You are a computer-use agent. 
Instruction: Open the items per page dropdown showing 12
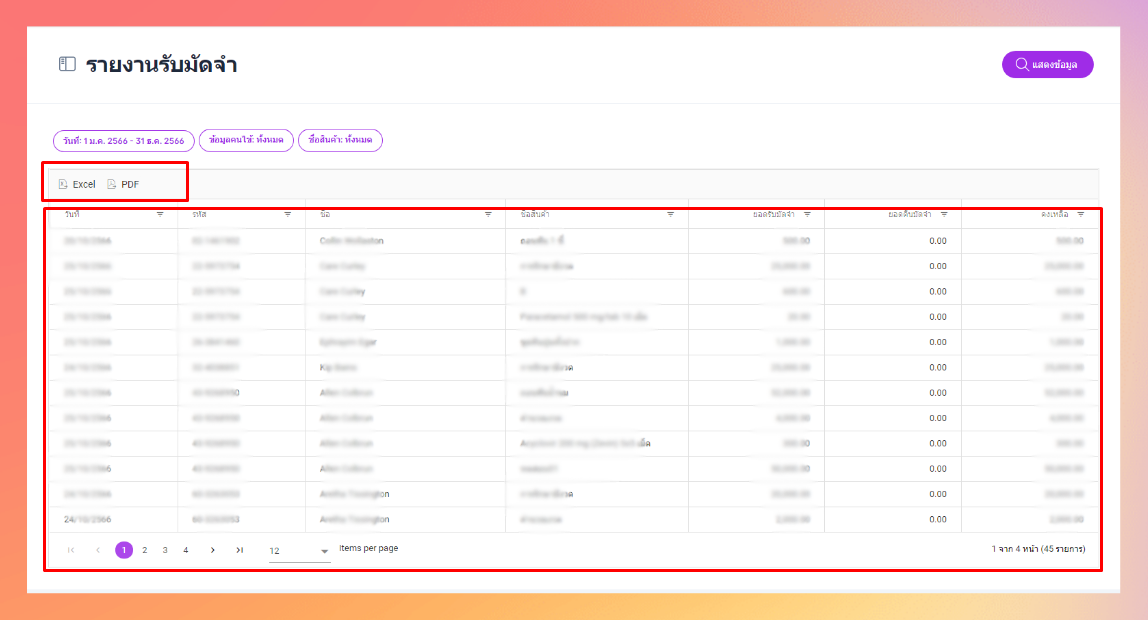click(x=299, y=551)
